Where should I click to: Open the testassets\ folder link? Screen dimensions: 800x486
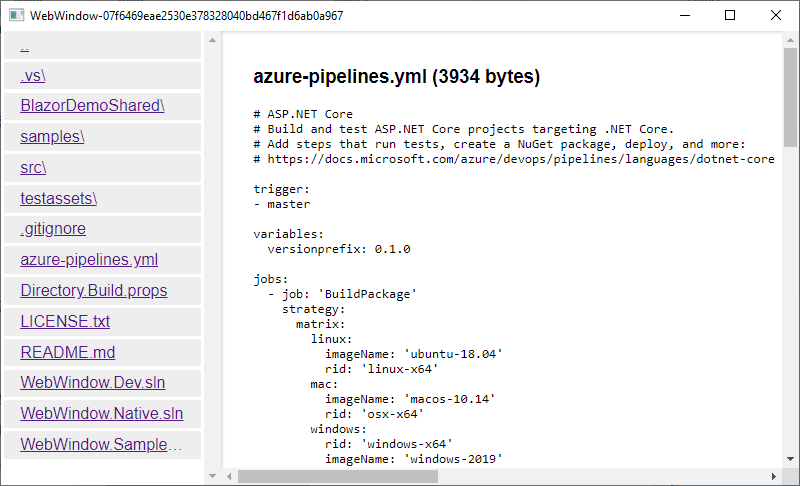(59, 198)
